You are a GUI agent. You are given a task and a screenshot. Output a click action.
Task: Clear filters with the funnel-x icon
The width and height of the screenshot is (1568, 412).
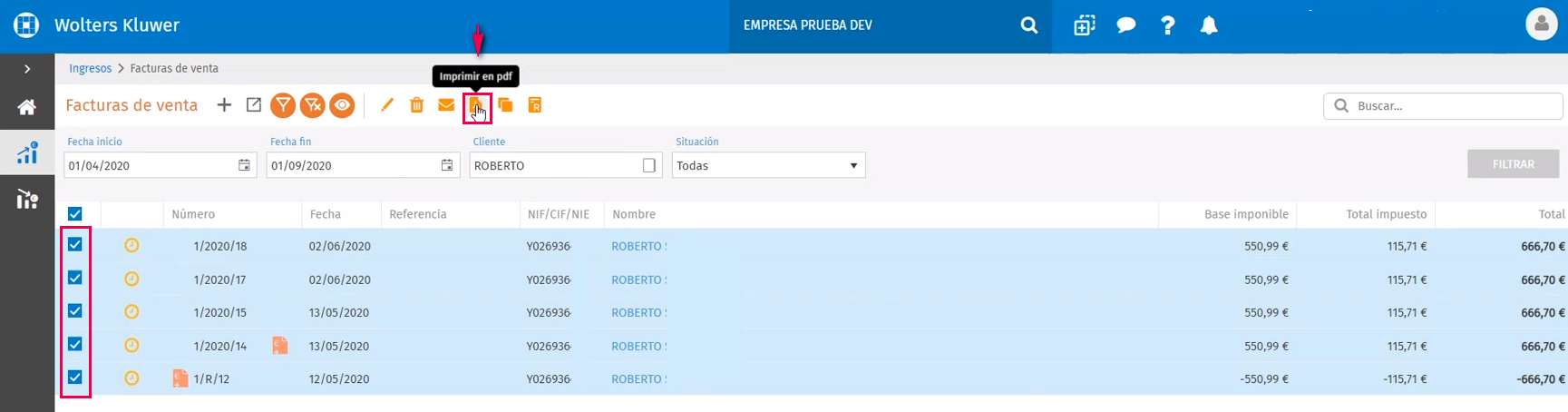pos(313,105)
